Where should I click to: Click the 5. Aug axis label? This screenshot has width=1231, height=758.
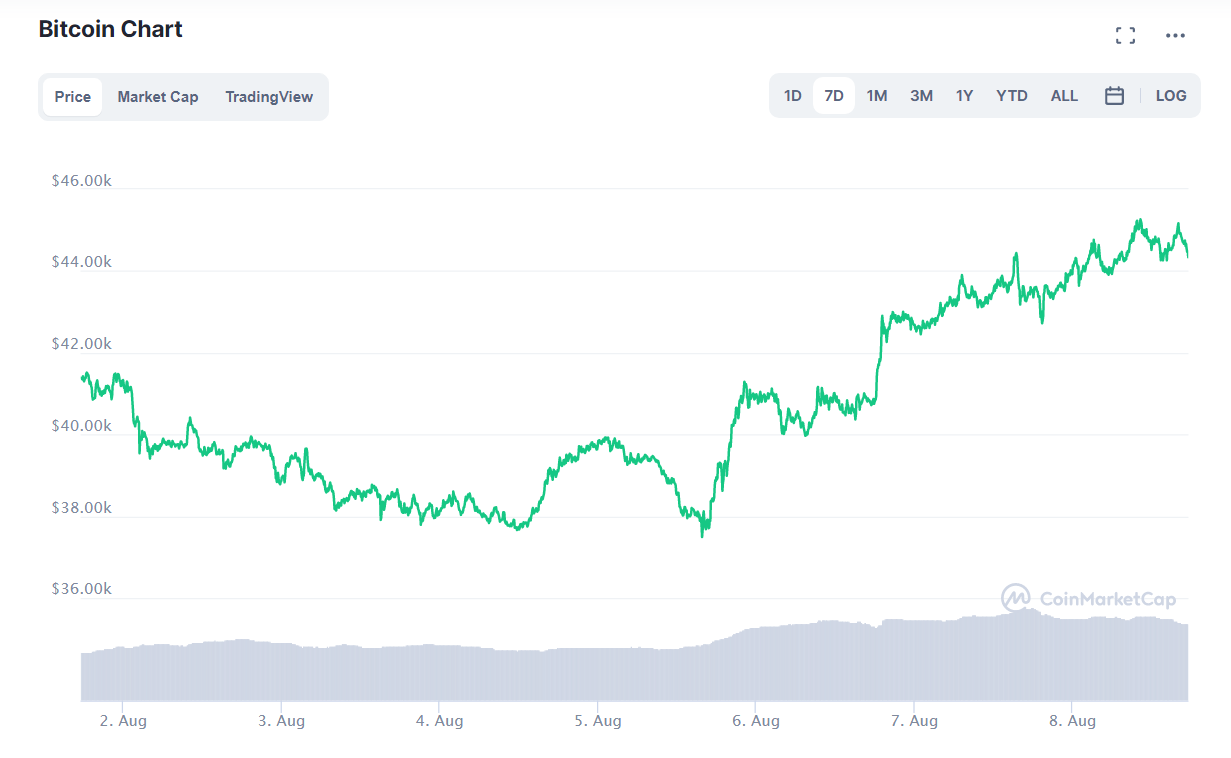(x=598, y=720)
